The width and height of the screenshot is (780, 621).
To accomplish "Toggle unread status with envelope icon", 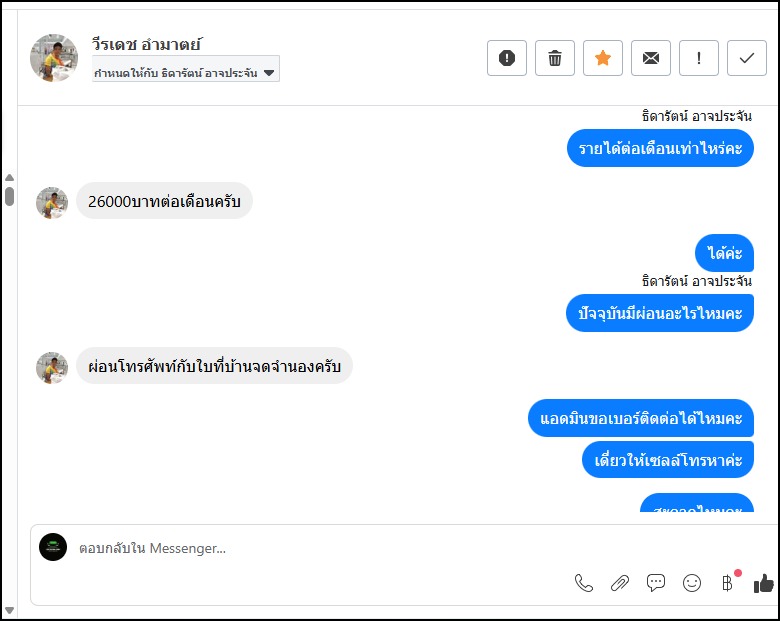I will [651, 58].
